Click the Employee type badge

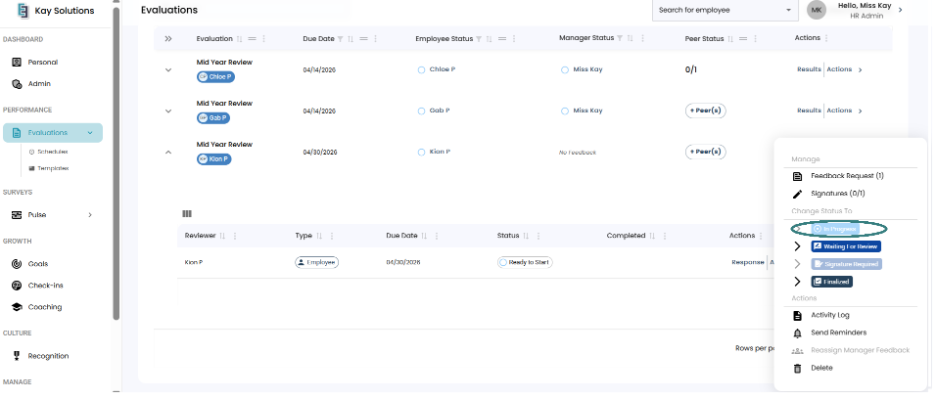(316, 262)
